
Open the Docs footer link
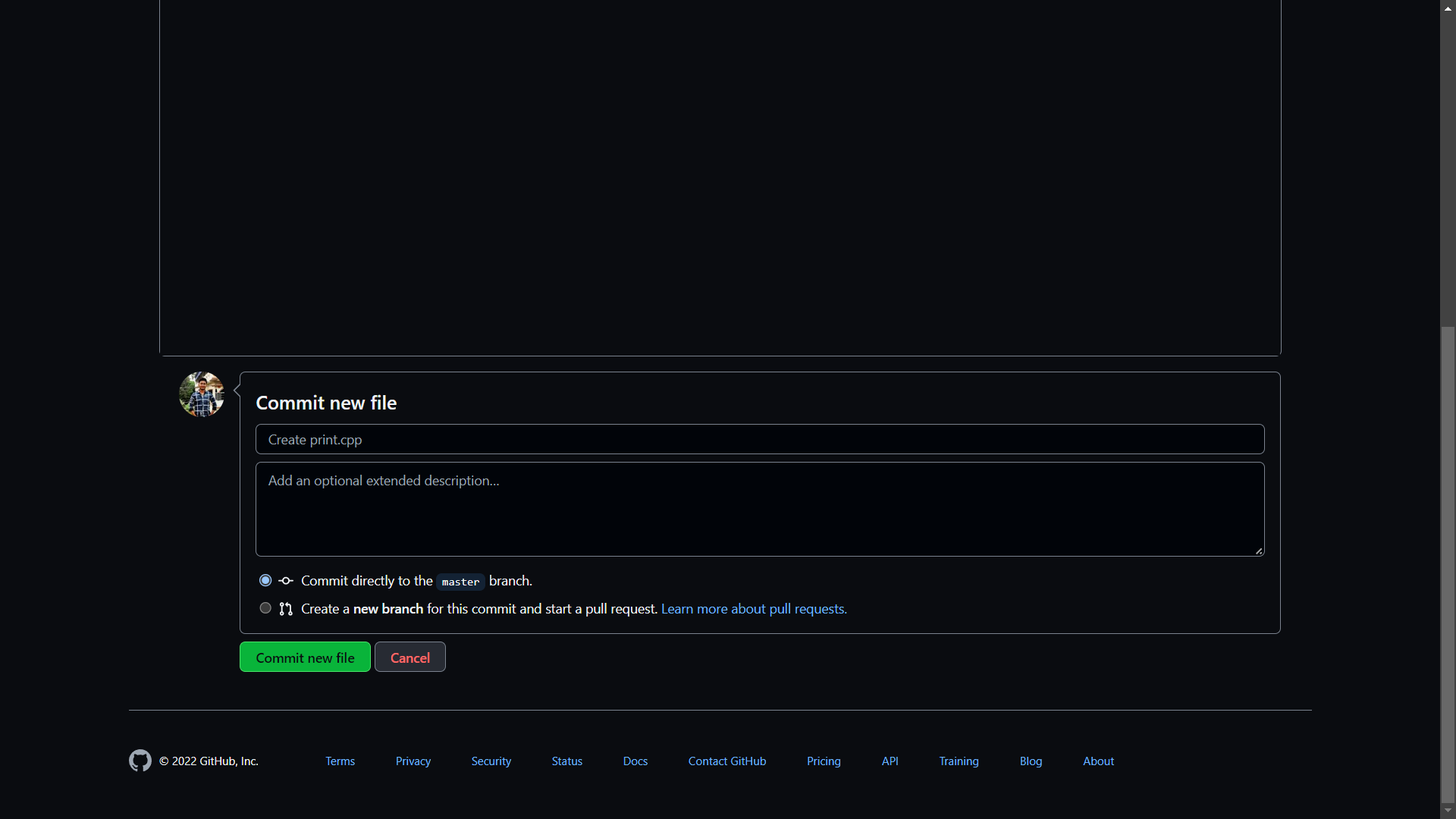point(635,761)
